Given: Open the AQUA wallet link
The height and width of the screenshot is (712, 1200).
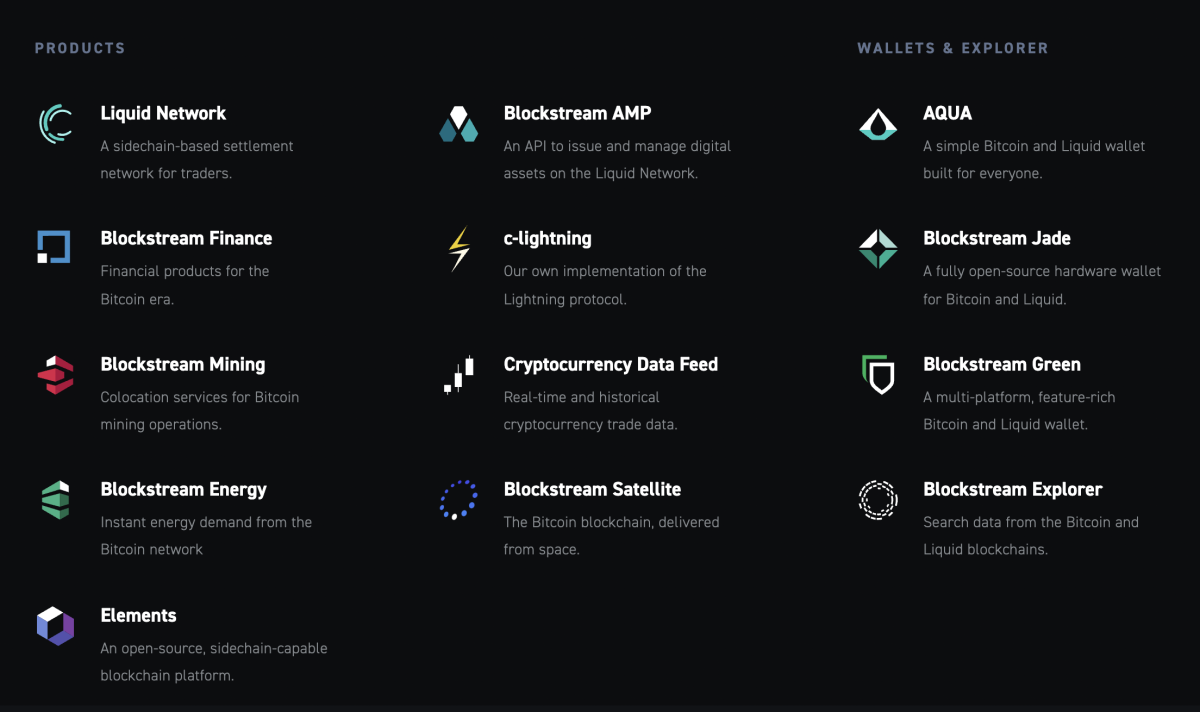Looking at the screenshot, I should coord(947,113).
